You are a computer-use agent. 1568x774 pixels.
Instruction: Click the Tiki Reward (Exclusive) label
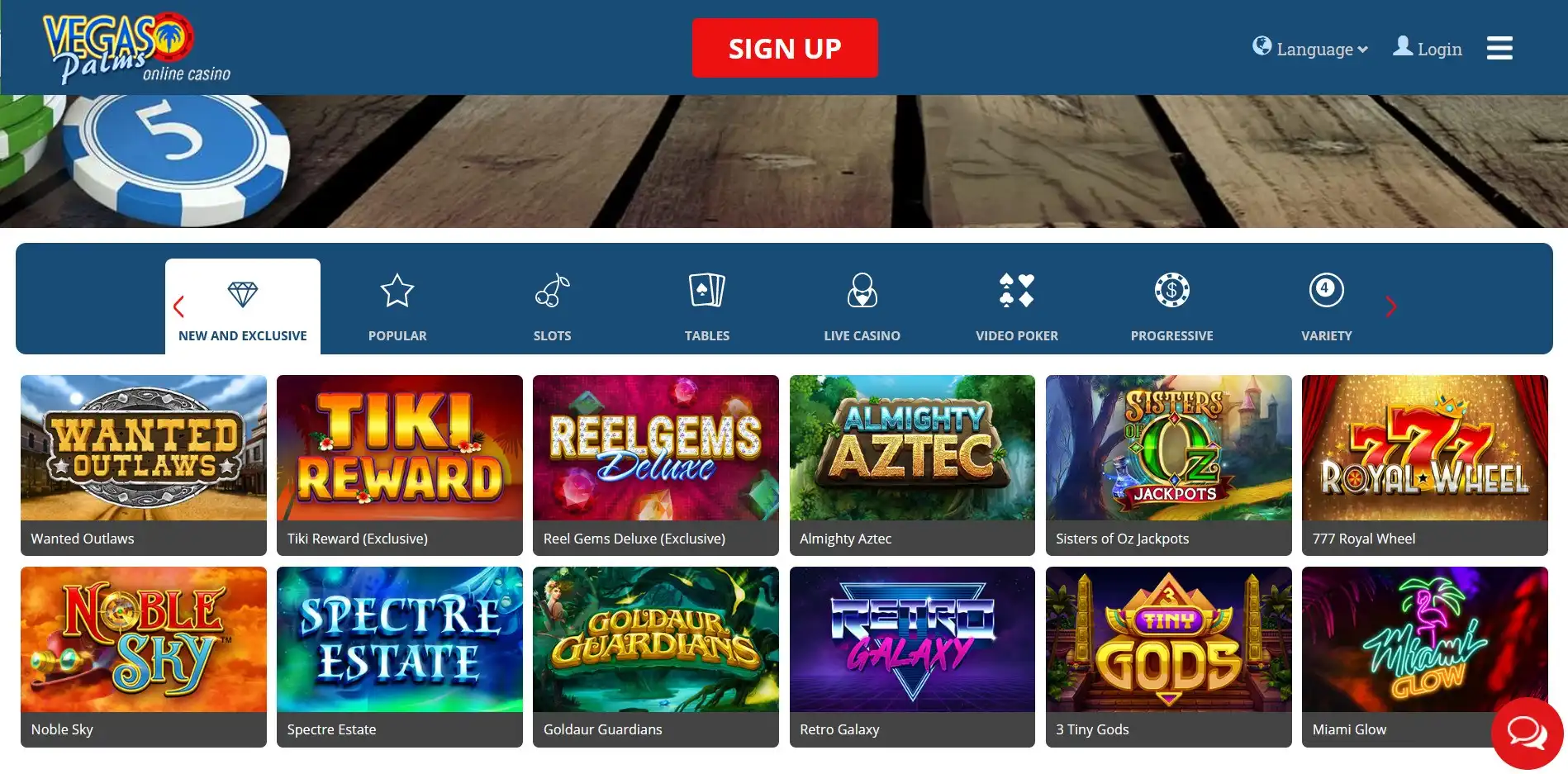click(358, 539)
